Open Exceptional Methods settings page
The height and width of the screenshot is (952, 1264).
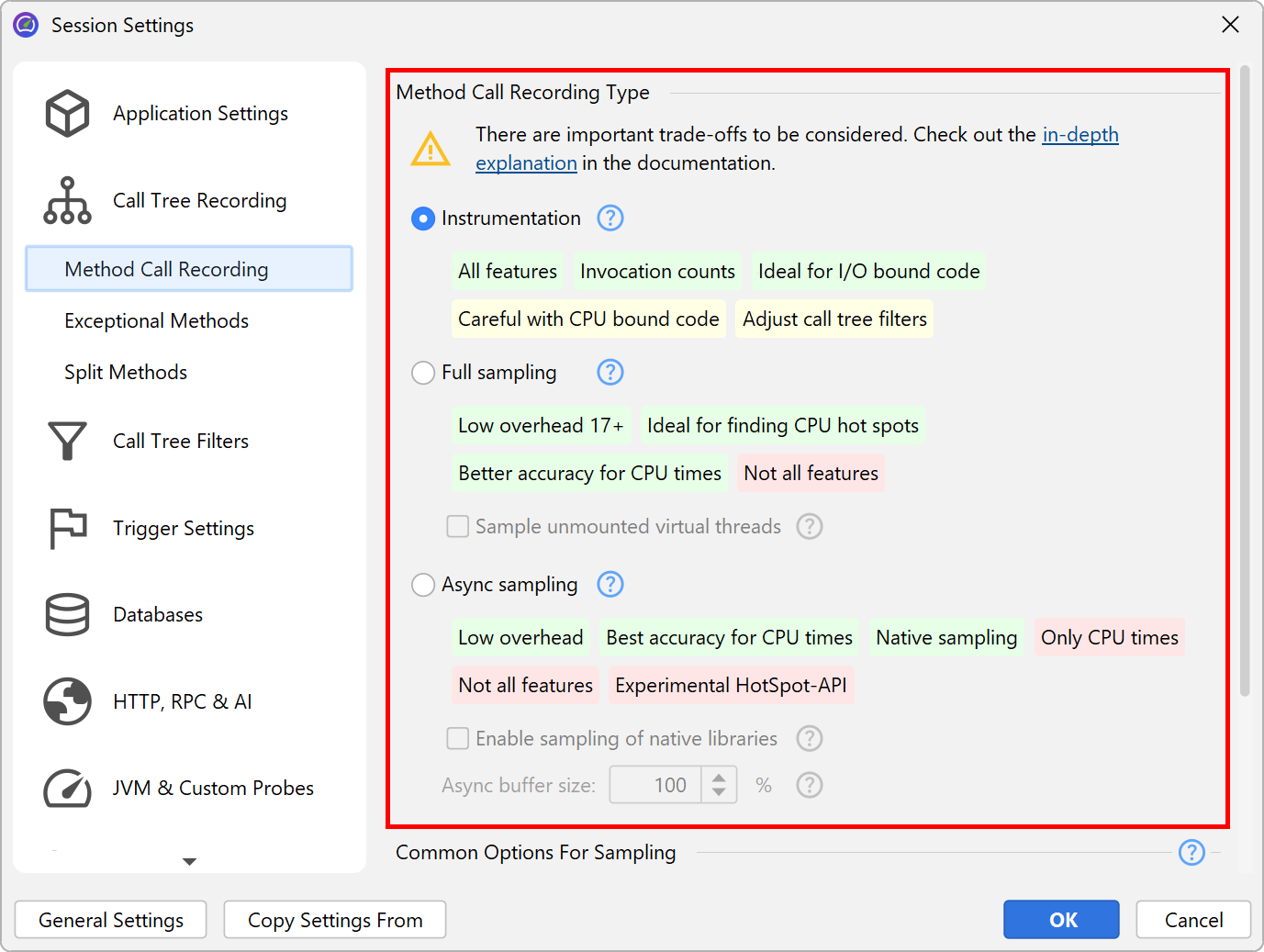coord(157,321)
